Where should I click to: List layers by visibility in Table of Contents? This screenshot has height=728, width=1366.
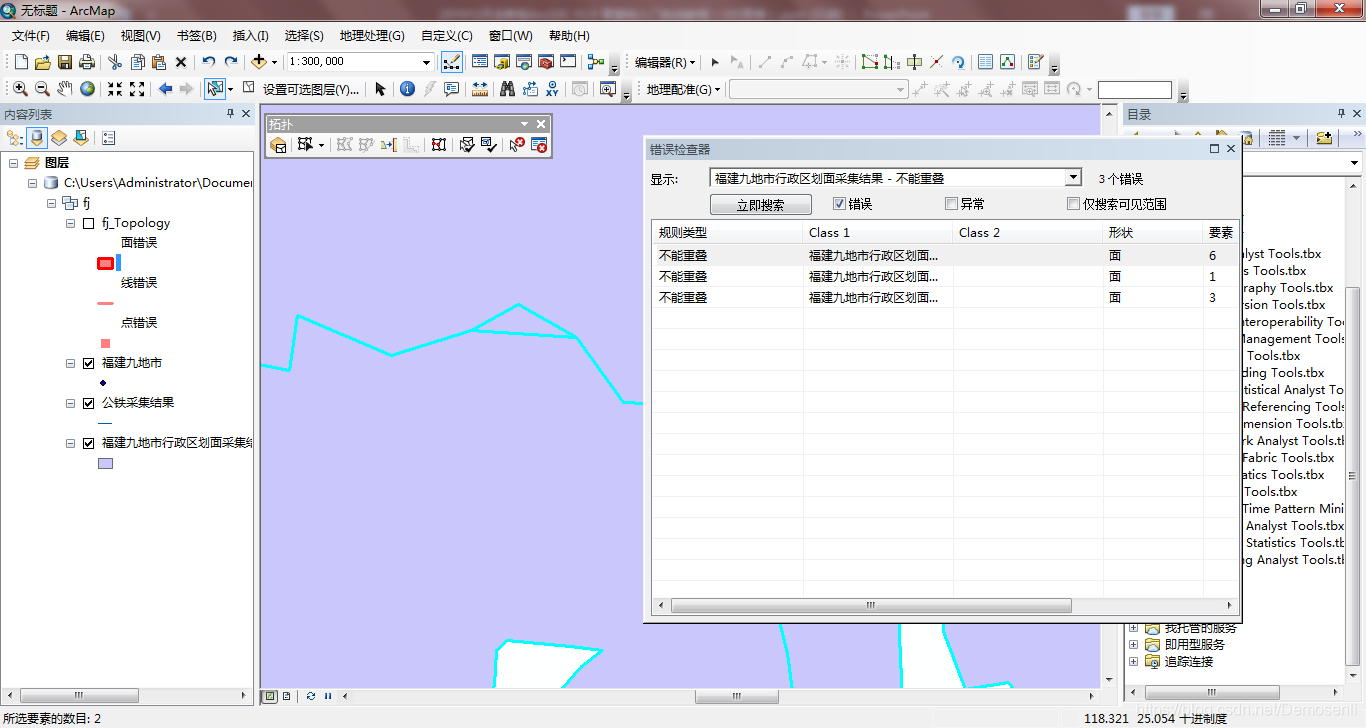(59, 137)
